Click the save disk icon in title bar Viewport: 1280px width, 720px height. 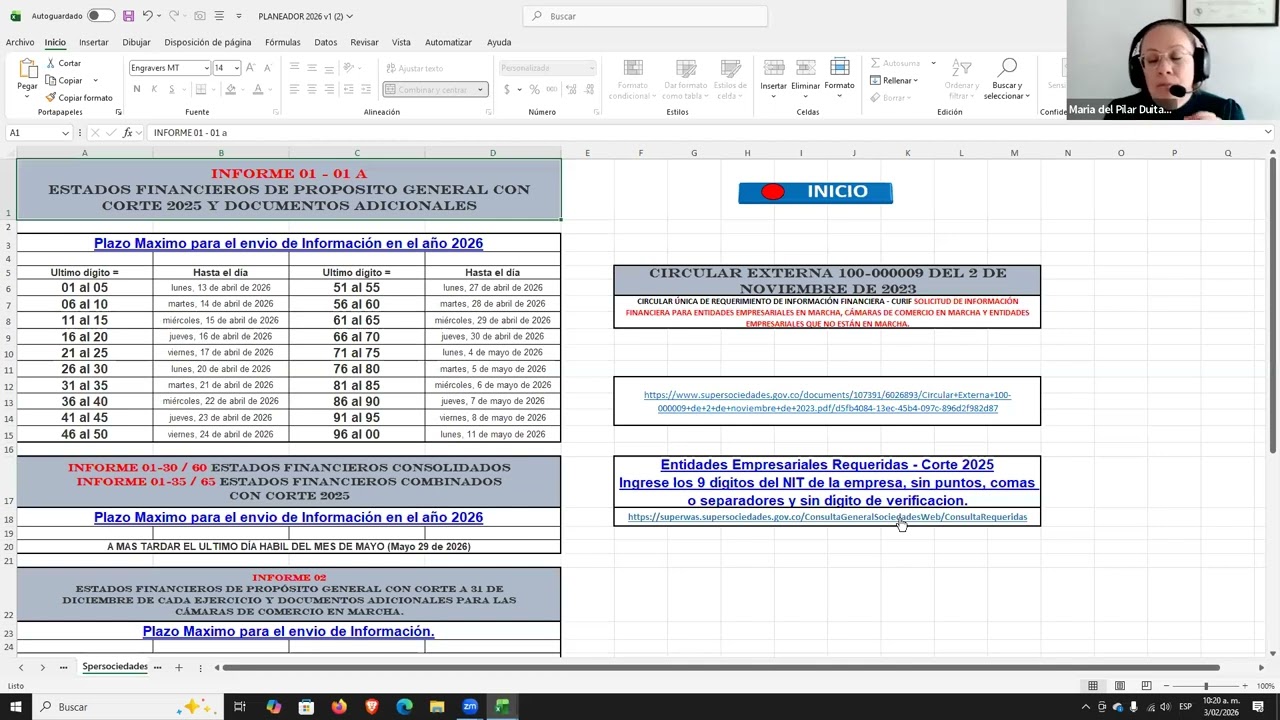tap(128, 16)
